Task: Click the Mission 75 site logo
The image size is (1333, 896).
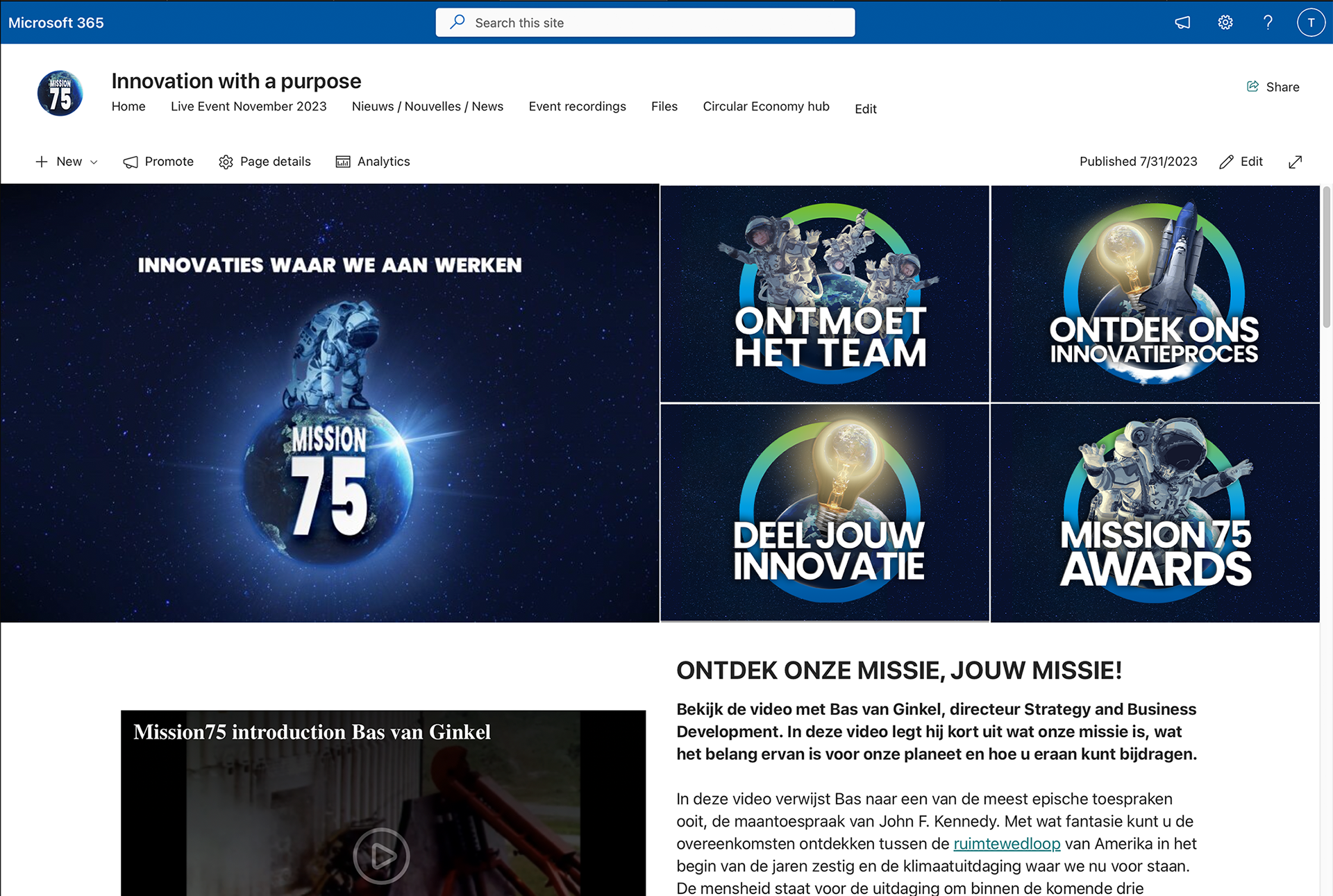Action: 60,94
